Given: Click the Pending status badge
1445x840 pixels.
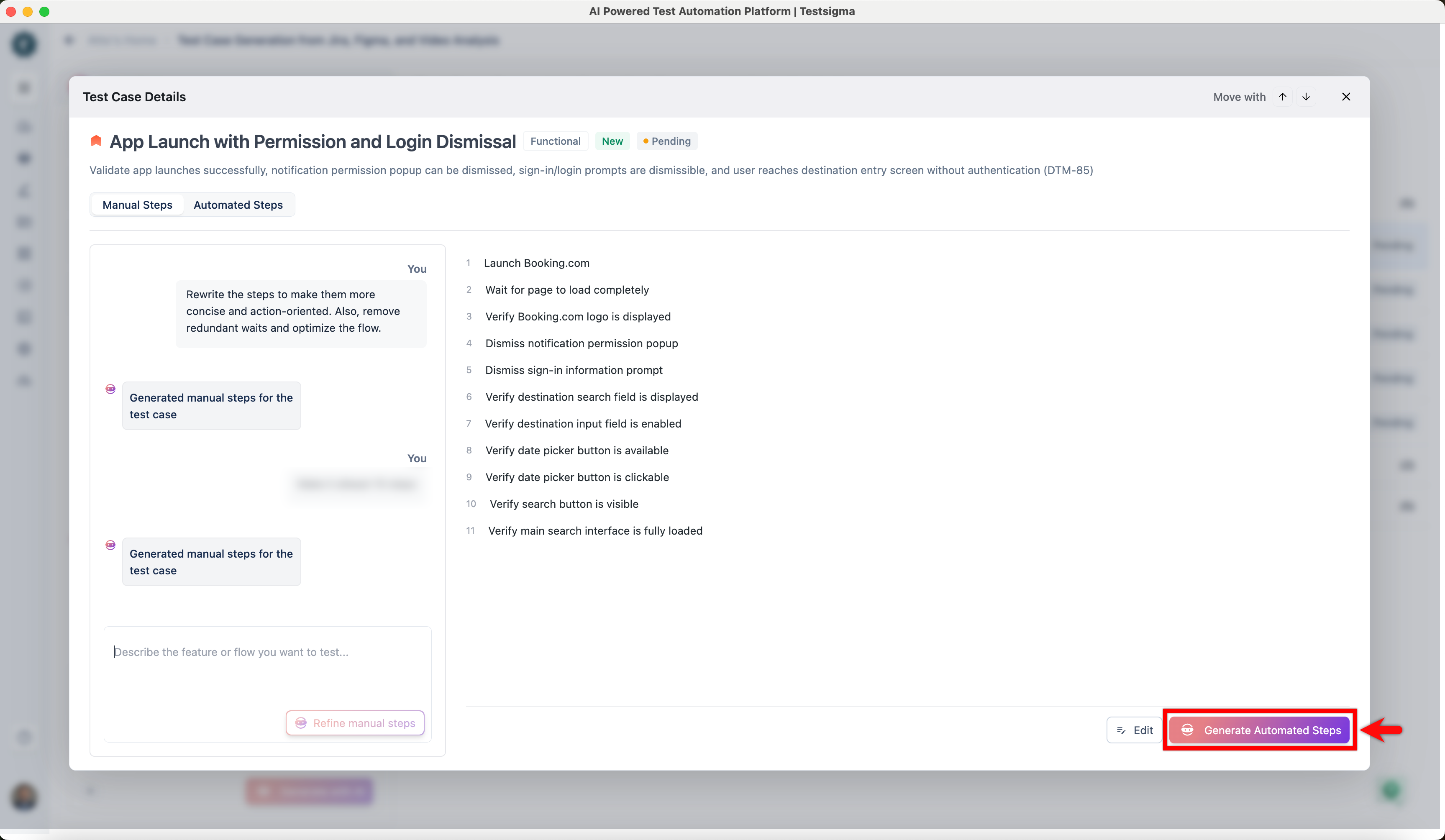Looking at the screenshot, I should (x=666, y=141).
